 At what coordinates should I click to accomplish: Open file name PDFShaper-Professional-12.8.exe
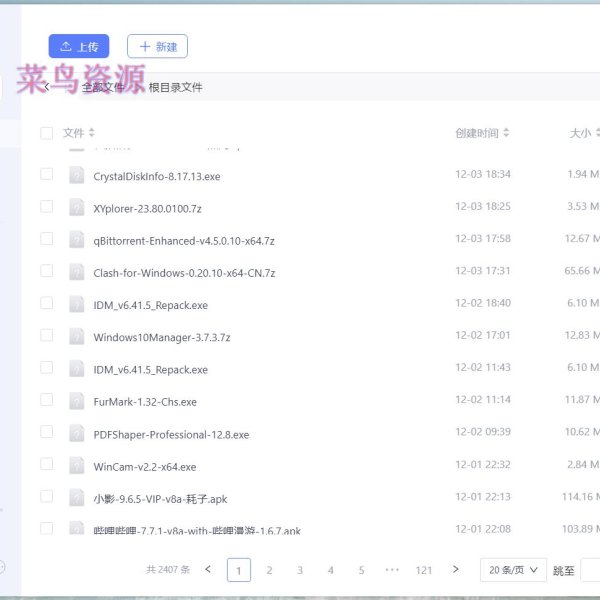click(171, 435)
